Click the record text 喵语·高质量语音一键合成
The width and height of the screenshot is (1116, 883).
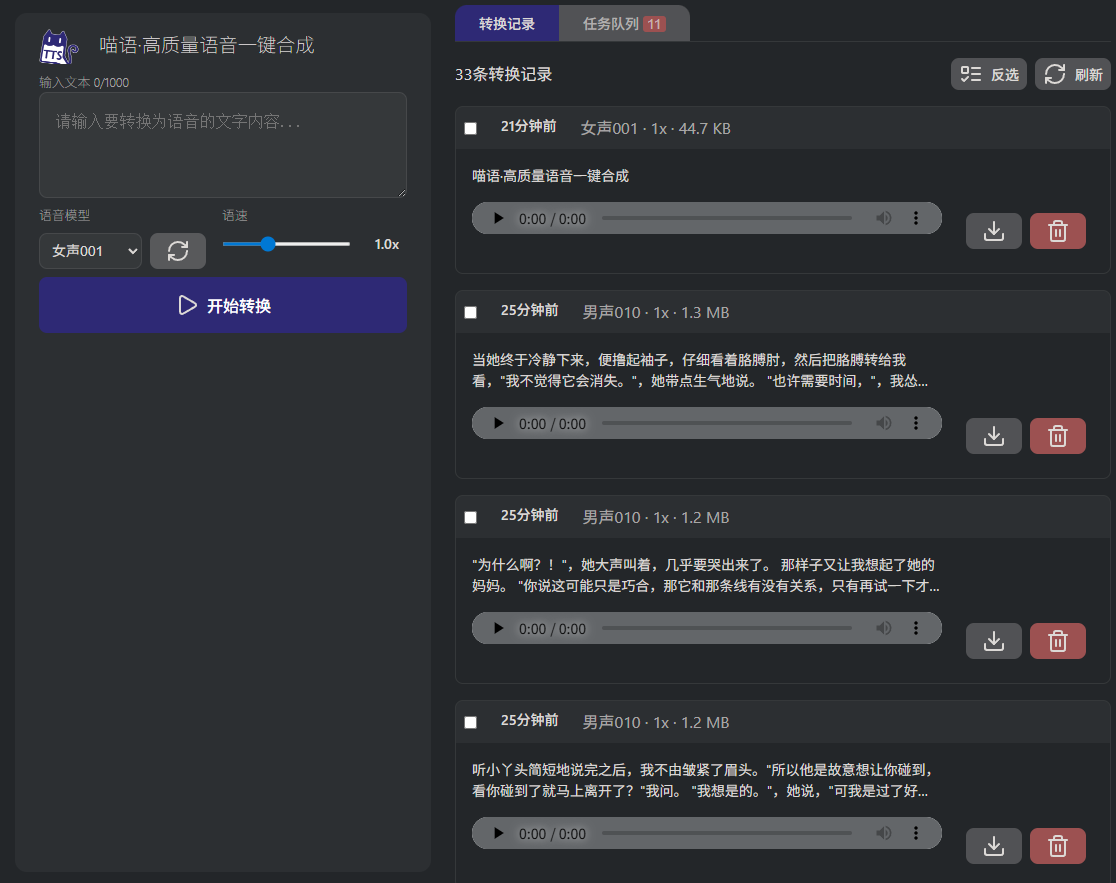click(x=550, y=176)
